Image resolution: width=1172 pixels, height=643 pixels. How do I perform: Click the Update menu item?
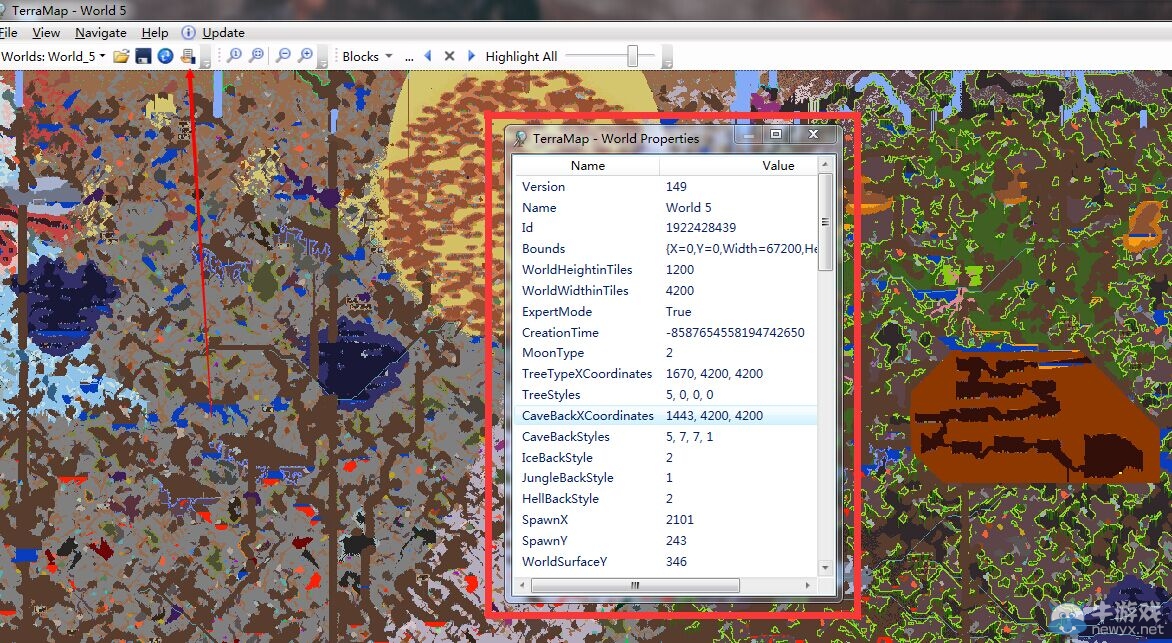[x=223, y=32]
